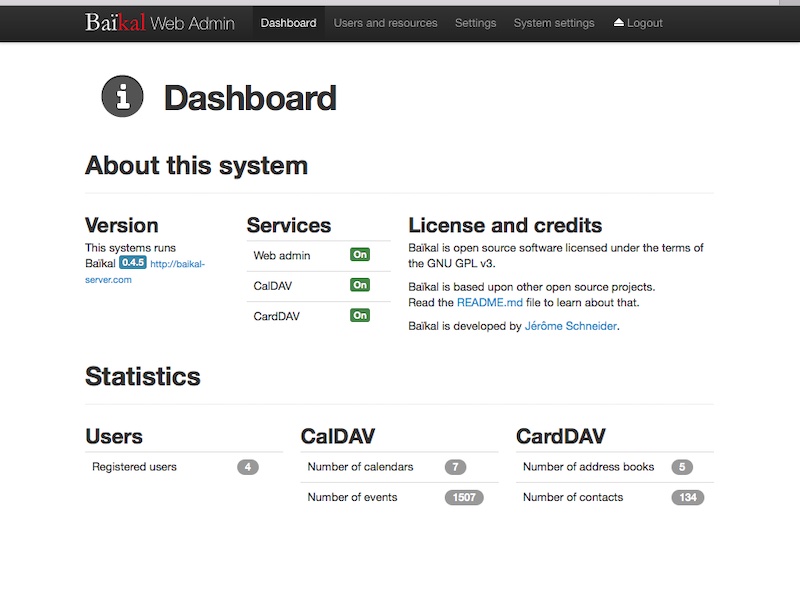Click the 'CalDAV' row label under Services

[272, 286]
